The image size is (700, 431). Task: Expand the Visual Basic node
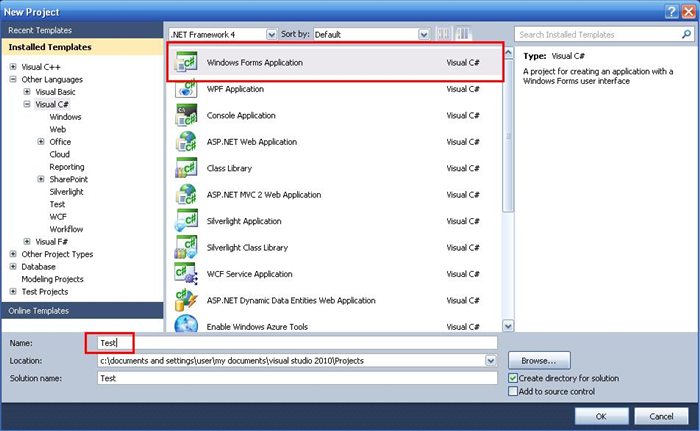point(27,92)
